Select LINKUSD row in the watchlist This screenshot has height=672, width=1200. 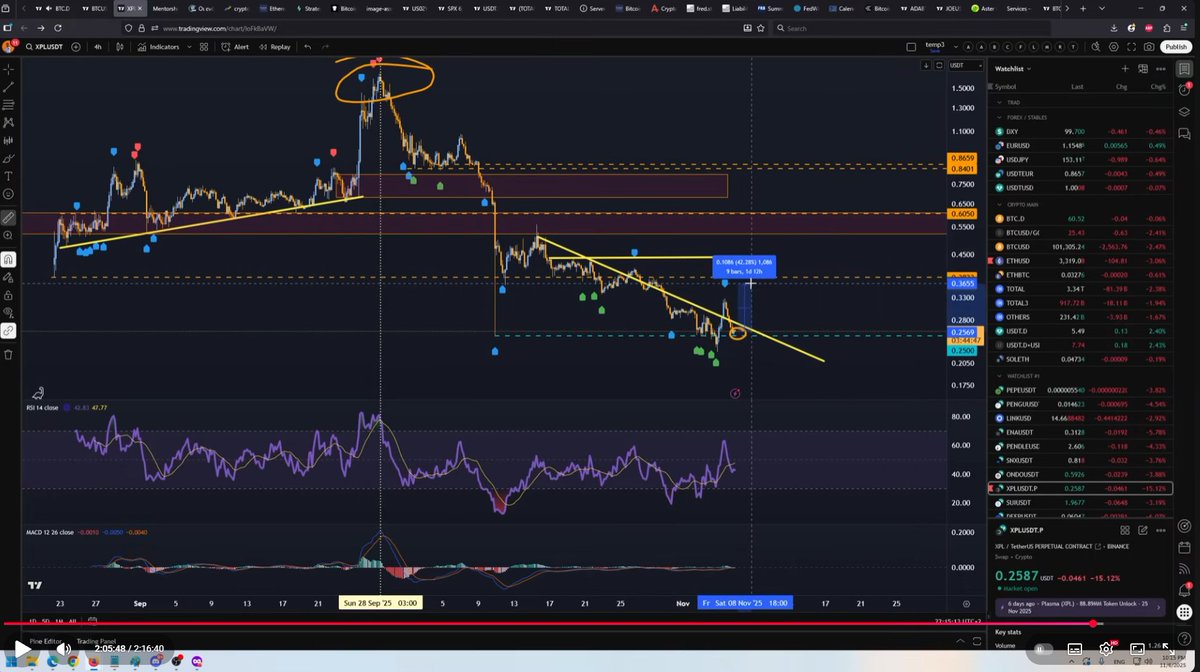tap(1082, 417)
